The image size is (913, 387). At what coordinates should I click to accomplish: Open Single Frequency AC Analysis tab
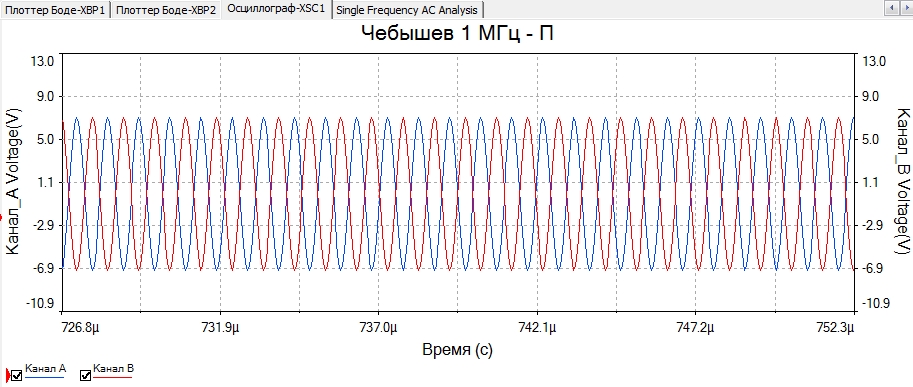(x=408, y=10)
